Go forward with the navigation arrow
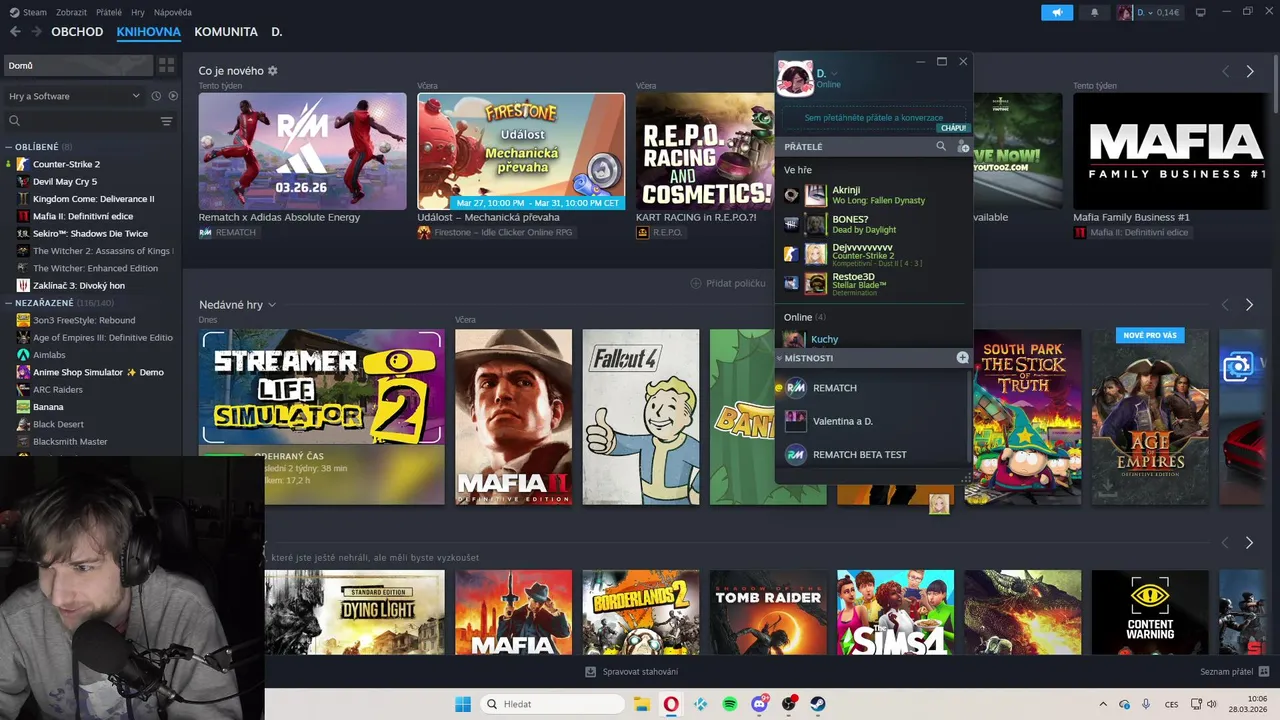This screenshot has height=720, width=1280. [37, 32]
